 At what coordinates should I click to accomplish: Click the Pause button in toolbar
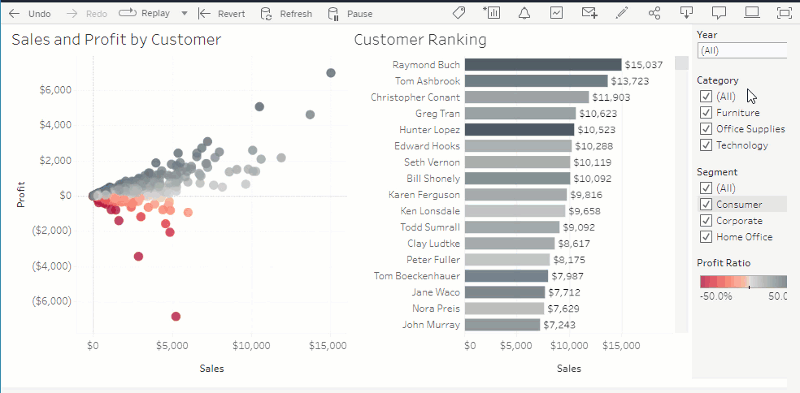(x=350, y=14)
